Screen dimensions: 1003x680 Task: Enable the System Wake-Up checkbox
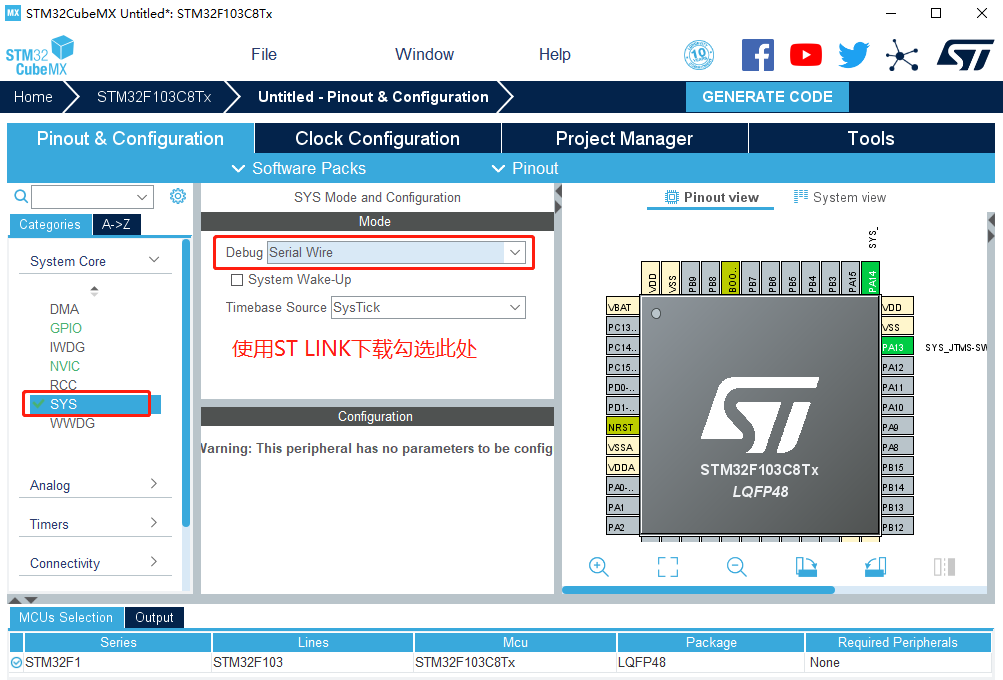[x=237, y=280]
